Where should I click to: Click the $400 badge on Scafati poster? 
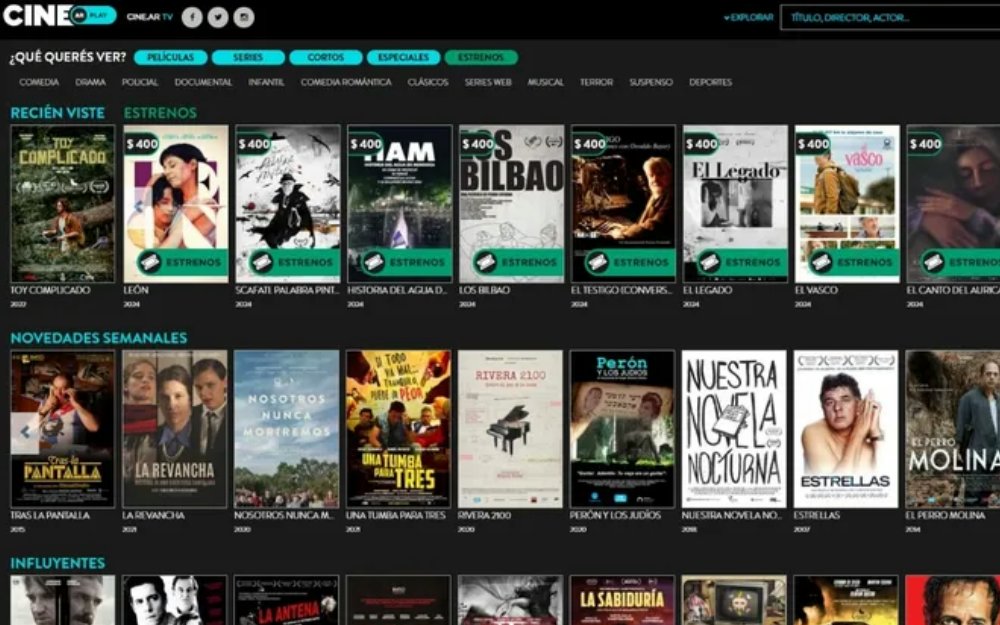click(254, 144)
